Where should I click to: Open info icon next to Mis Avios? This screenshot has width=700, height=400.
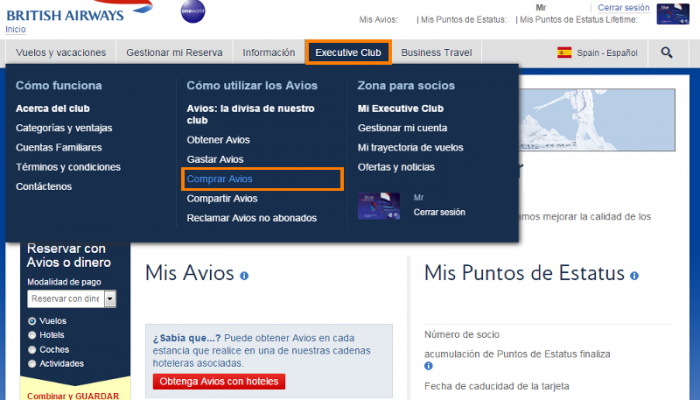pyautogui.click(x=244, y=276)
